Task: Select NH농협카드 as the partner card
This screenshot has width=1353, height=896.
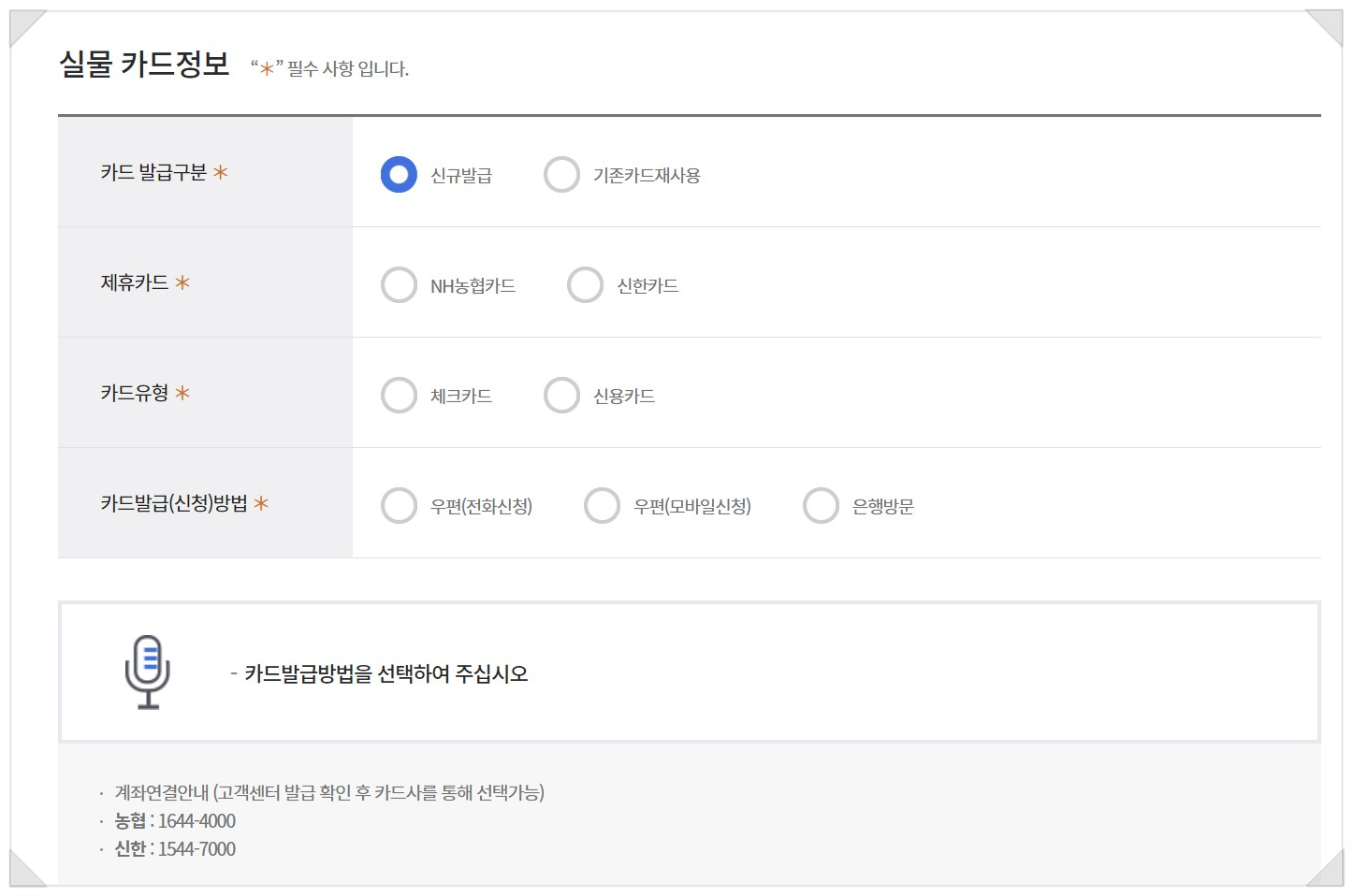Action: pos(400,284)
